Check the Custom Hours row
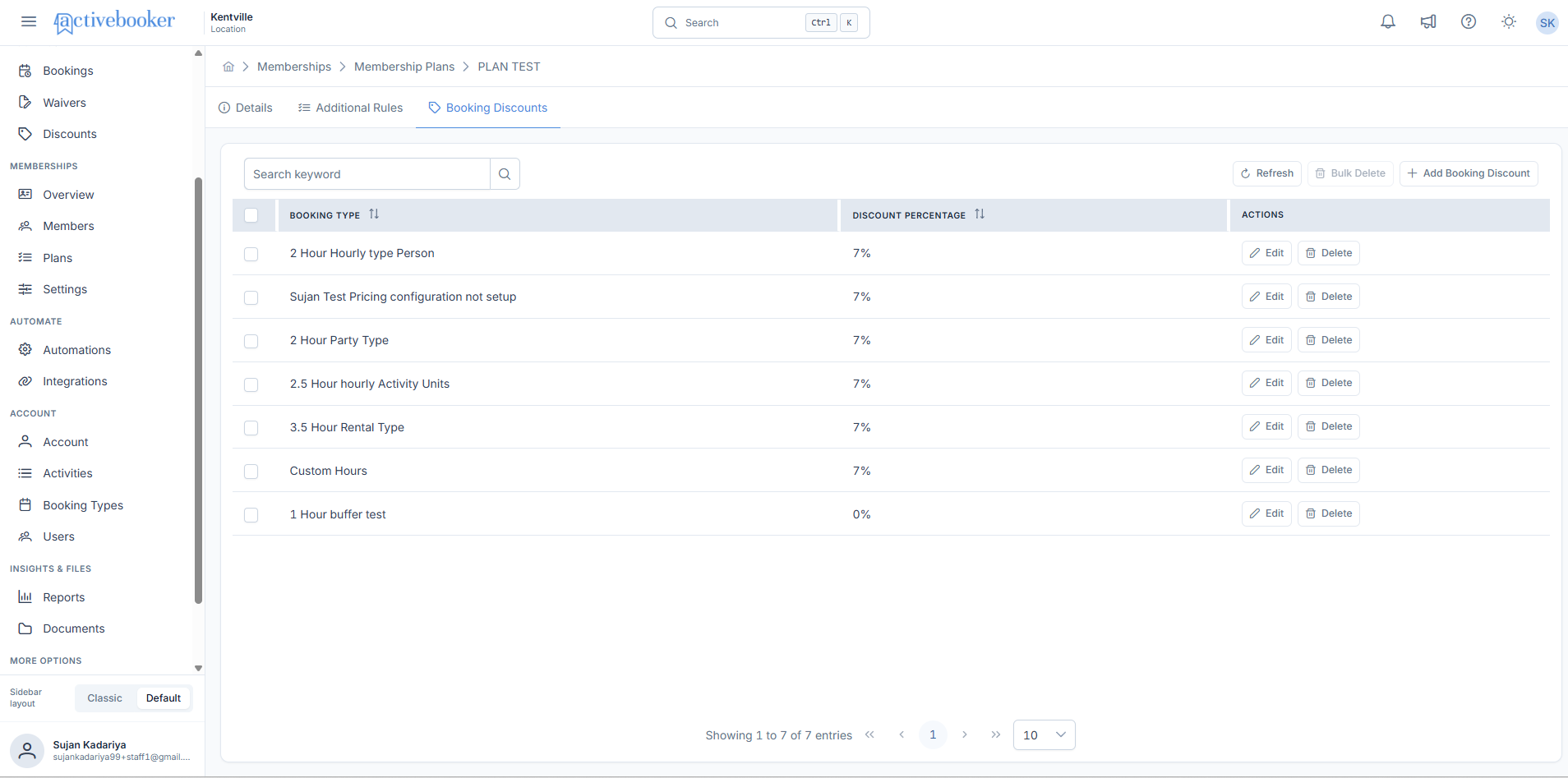This screenshot has height=778, width=1568. pos(251,472)
